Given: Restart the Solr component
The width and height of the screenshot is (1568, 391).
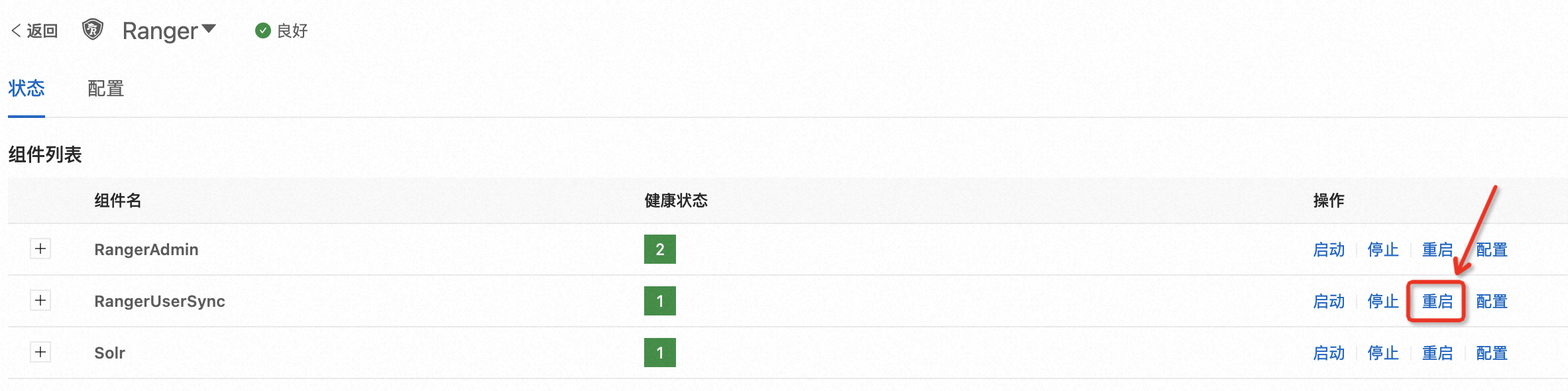Looking at the screenshot, I should pyautogui.click(x=1437, y=353).
